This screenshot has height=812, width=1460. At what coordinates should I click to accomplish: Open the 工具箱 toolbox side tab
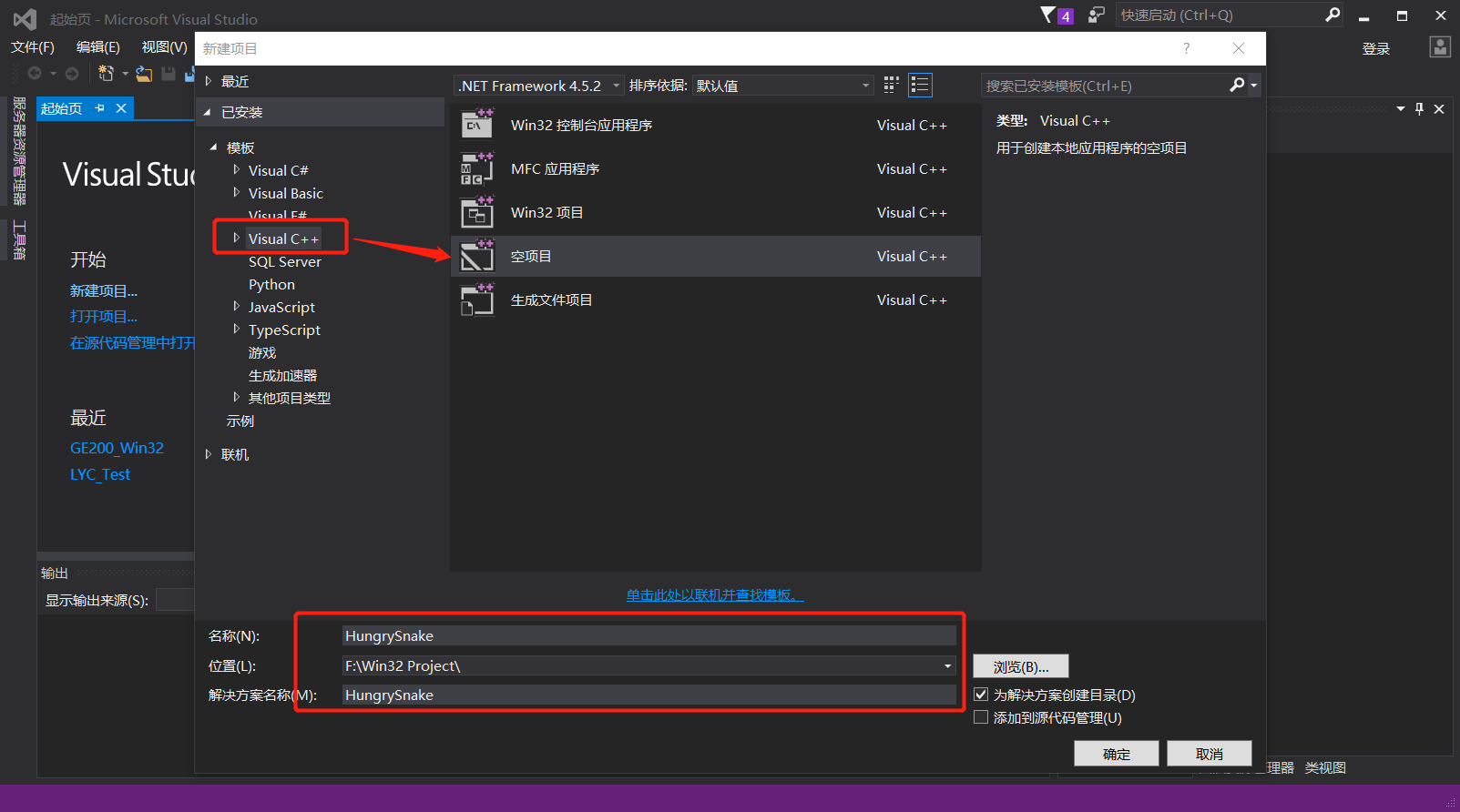coord(19,240)
